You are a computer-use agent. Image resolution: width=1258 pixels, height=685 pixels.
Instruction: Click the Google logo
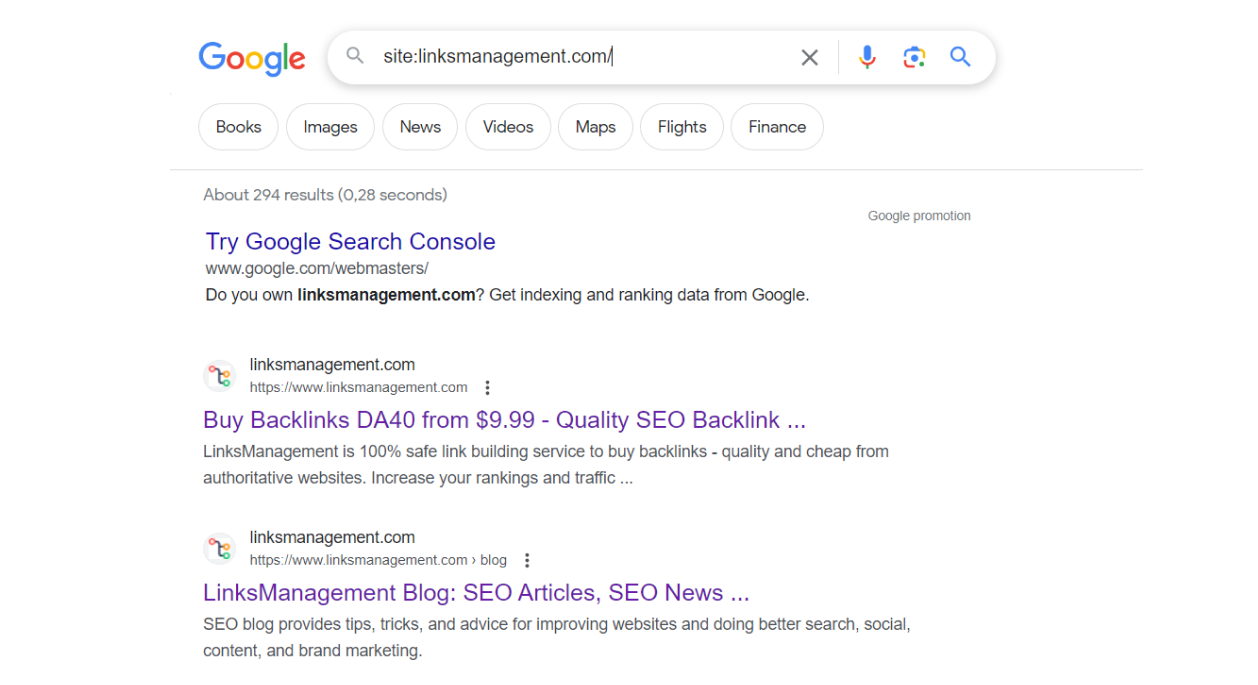[x=251, y=58]
